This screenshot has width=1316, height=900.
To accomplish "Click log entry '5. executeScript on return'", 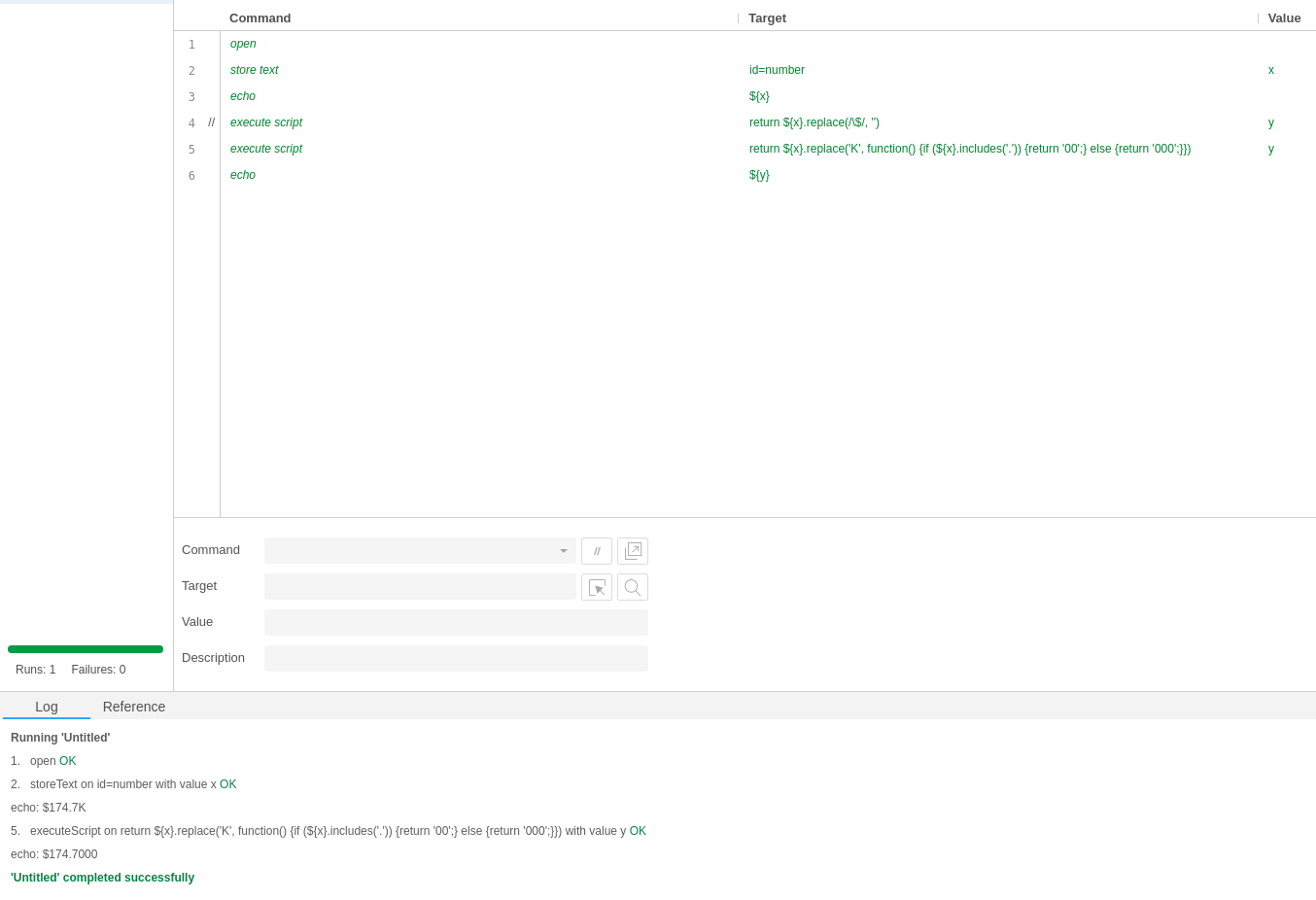I will [329, 831].
